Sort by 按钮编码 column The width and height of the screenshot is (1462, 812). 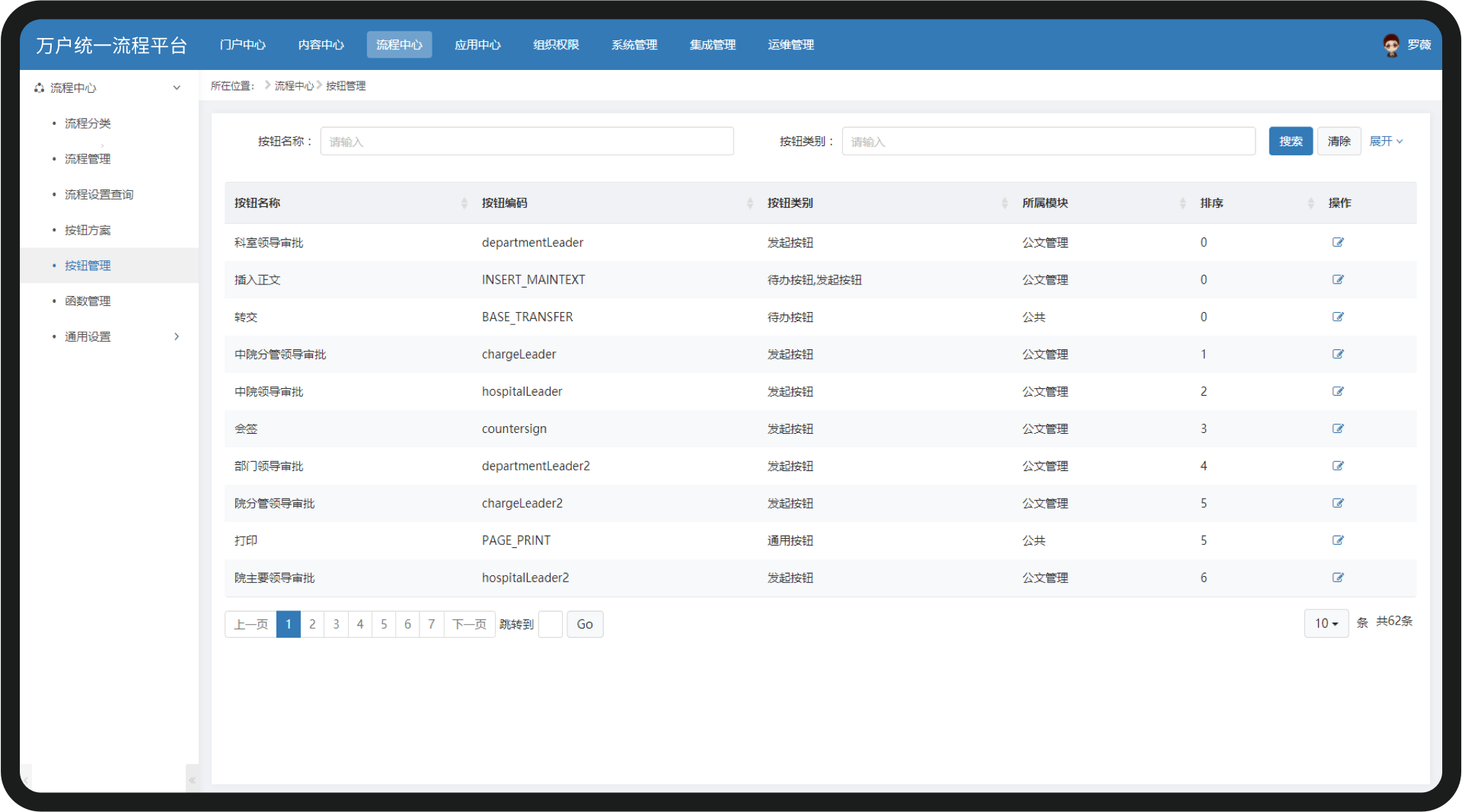click(x=750, y=203)
